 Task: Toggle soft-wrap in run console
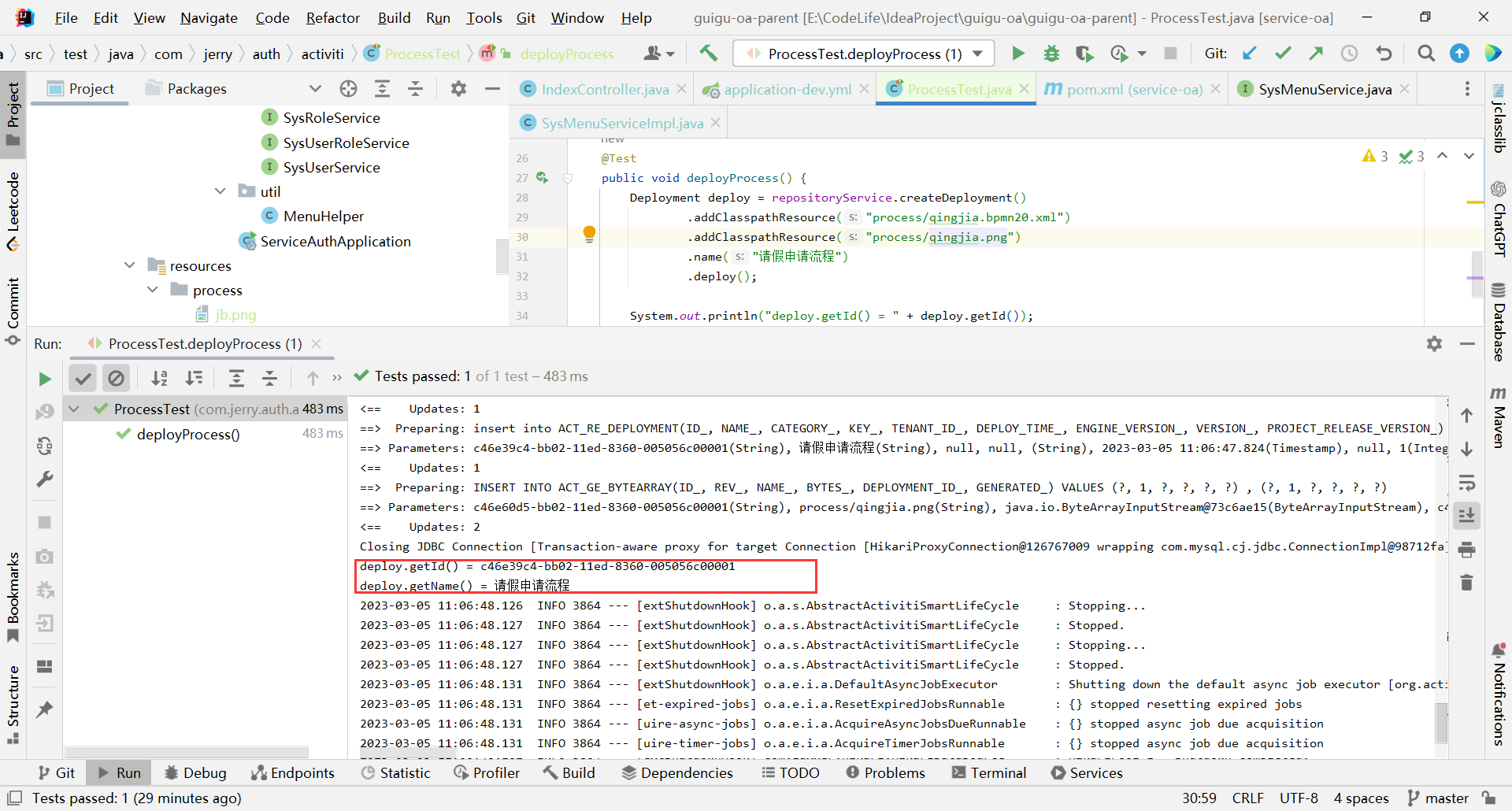[x=1466, y=483]
